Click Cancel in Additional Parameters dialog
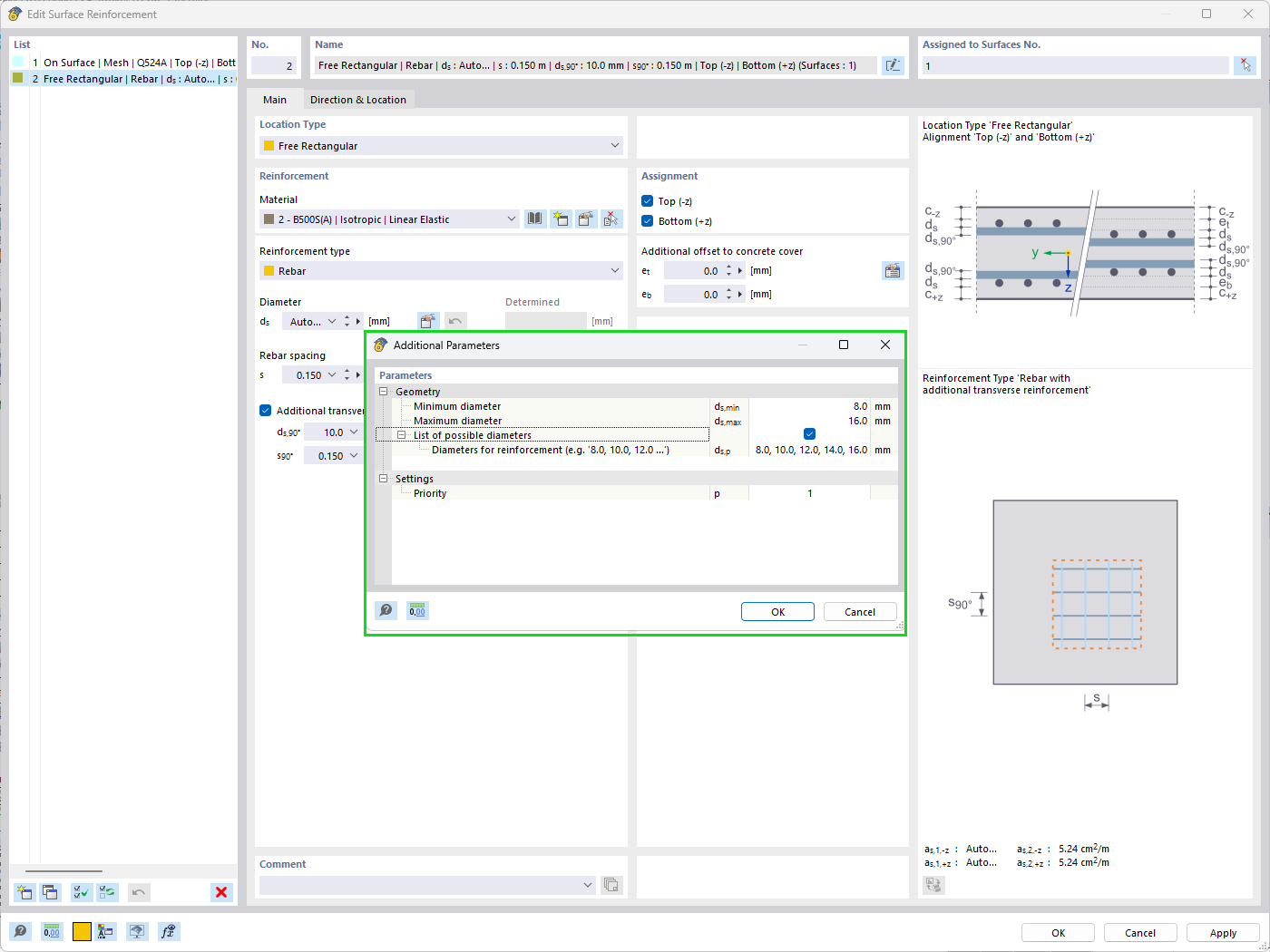This screenshot has height=952, width=1270. click(860, 612)
